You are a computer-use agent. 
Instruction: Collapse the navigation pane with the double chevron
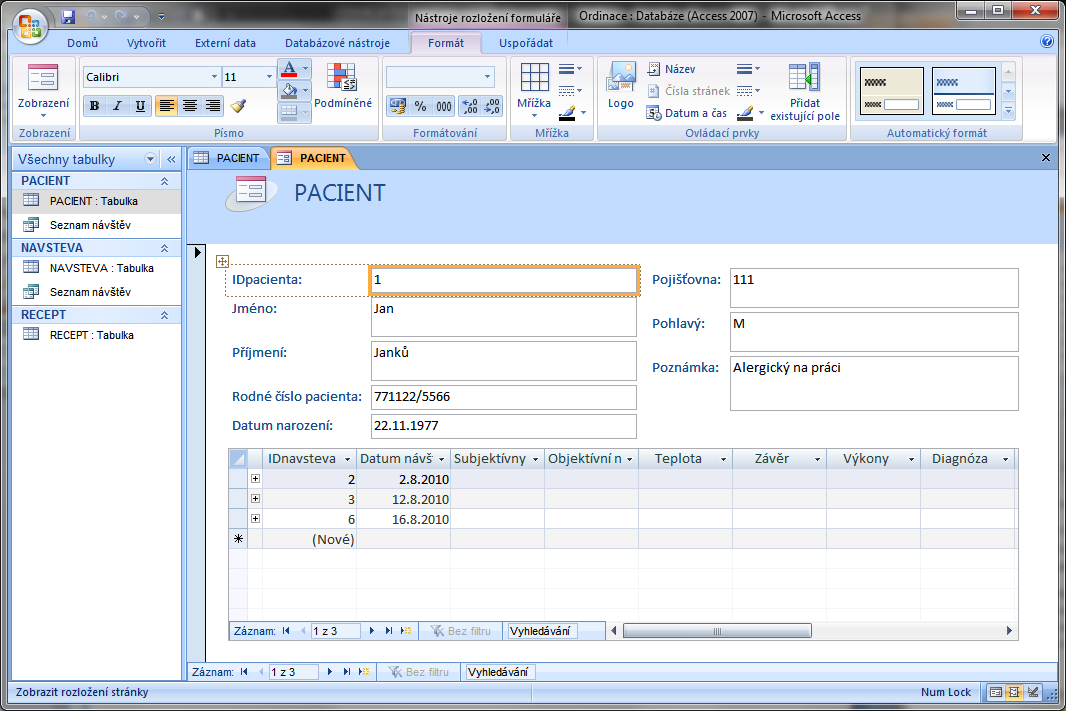tap(171, 159)
